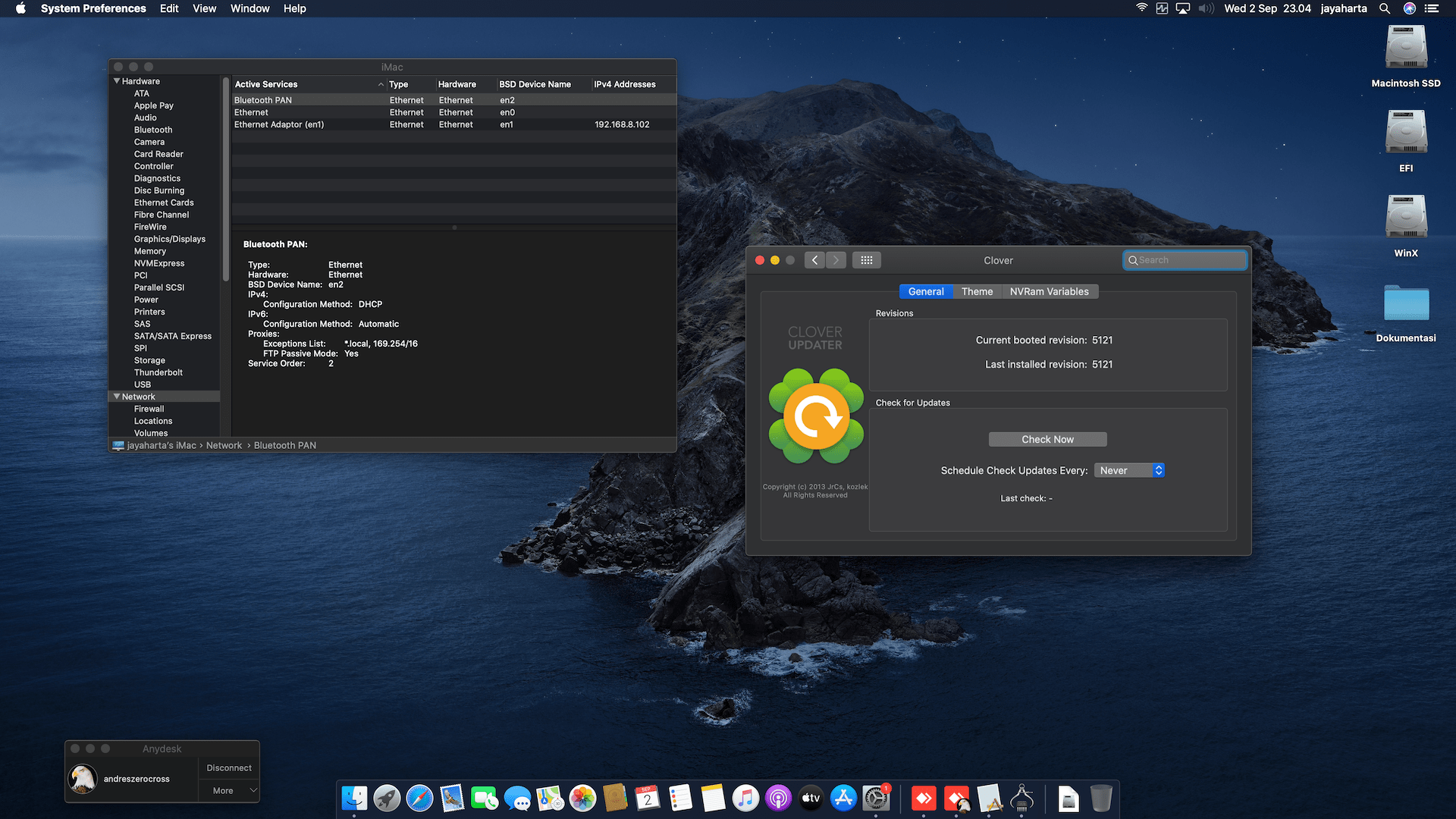Switch to the Theme tab
Image resolution: width=1456 pixels, height=819 pixels.
click(977, 291)
